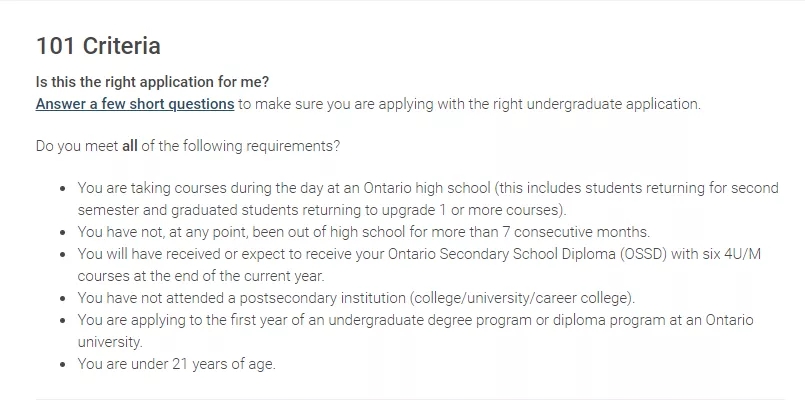Click the "Do you meet" requirements question
Viewport: 805px width, 400px height.
(187, 146)
